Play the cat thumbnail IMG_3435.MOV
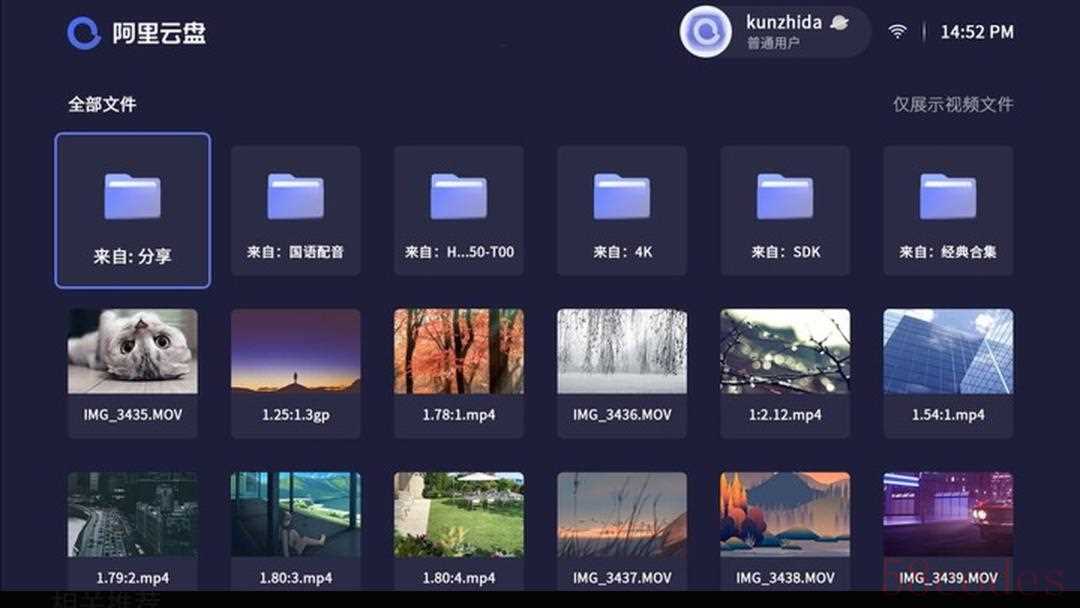 click(133, 351)
